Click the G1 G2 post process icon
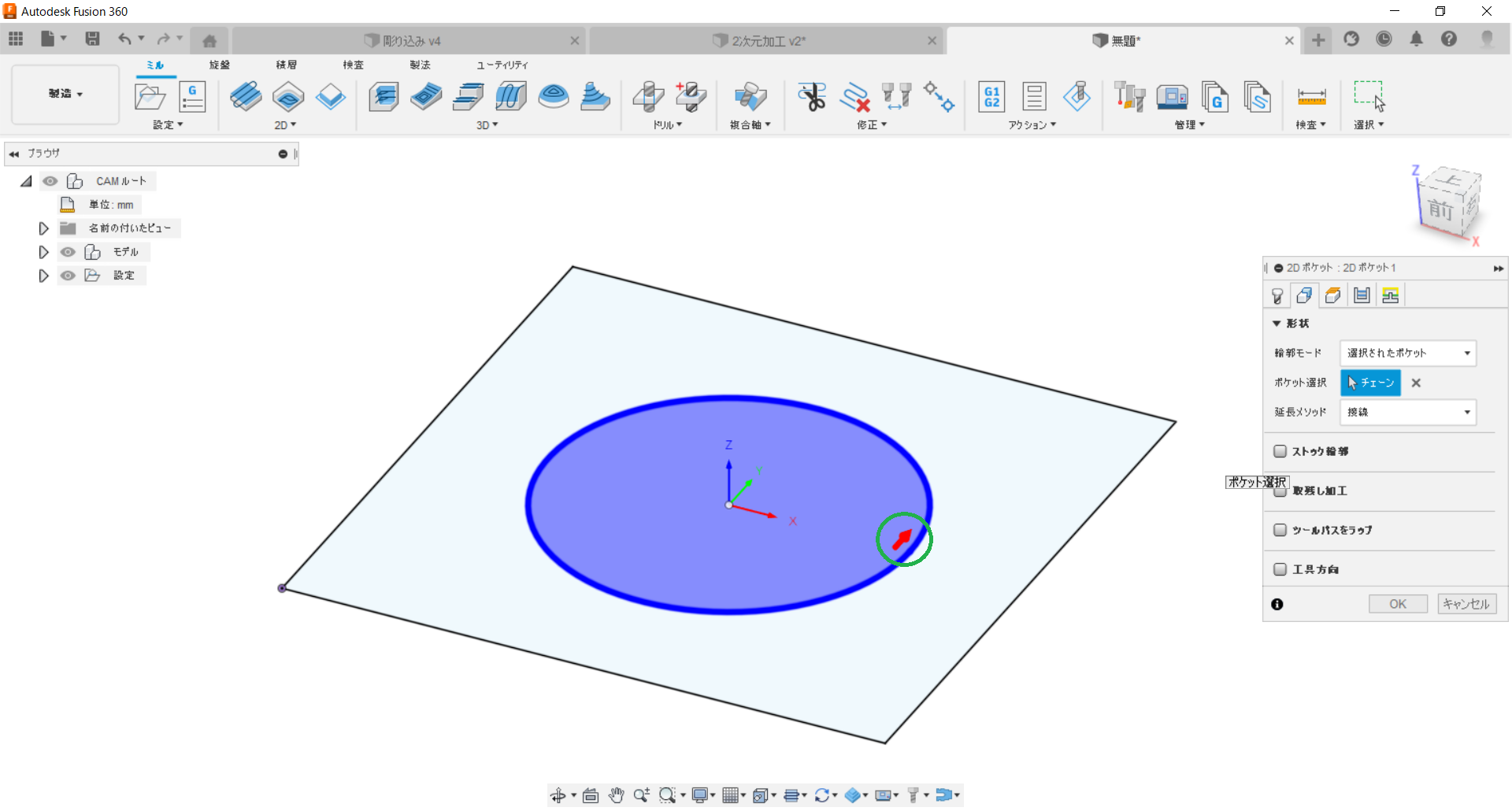The width and height of the screenshot is (1512, 811). [991, 97]
